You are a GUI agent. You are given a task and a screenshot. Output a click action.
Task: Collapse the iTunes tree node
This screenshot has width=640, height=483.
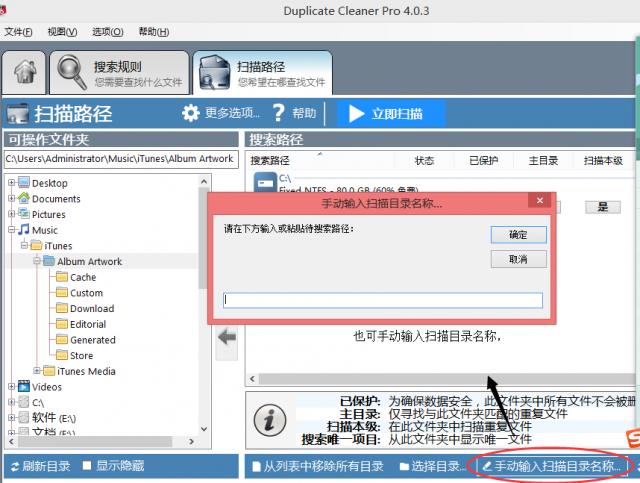[x=24, y=245]
